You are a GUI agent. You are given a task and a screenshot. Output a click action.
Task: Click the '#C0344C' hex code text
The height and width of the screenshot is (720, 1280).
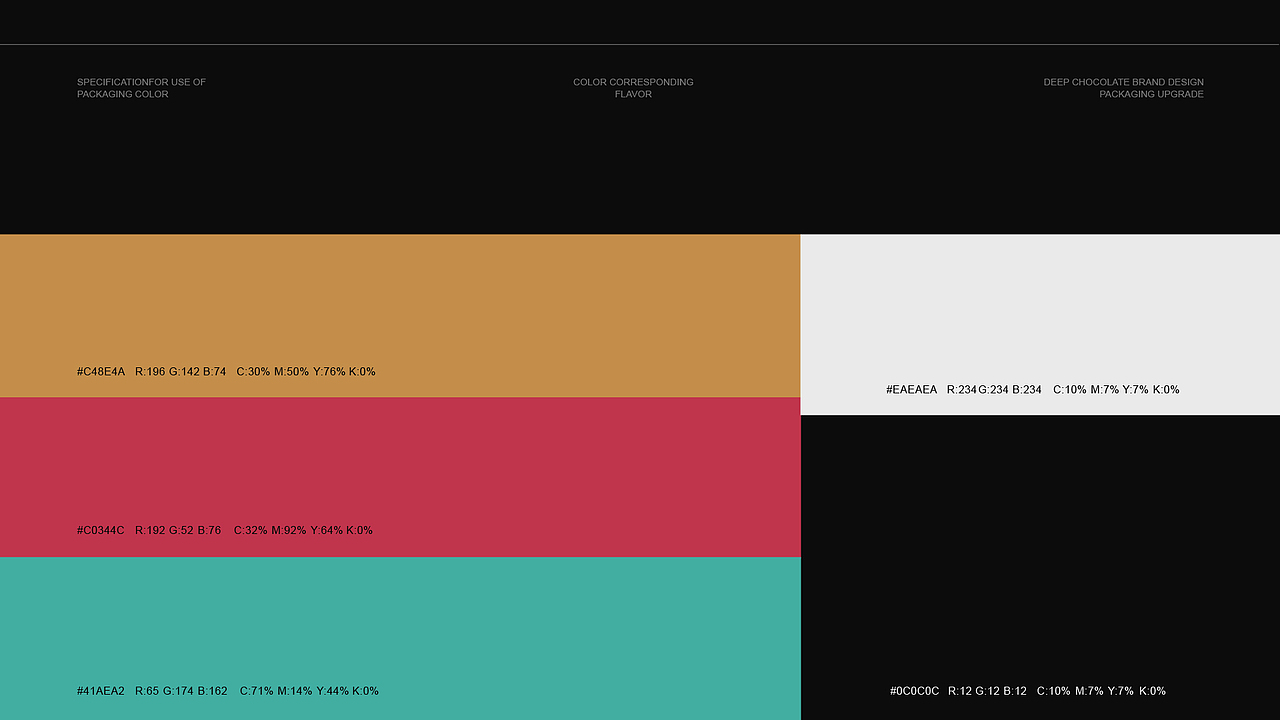101,530
